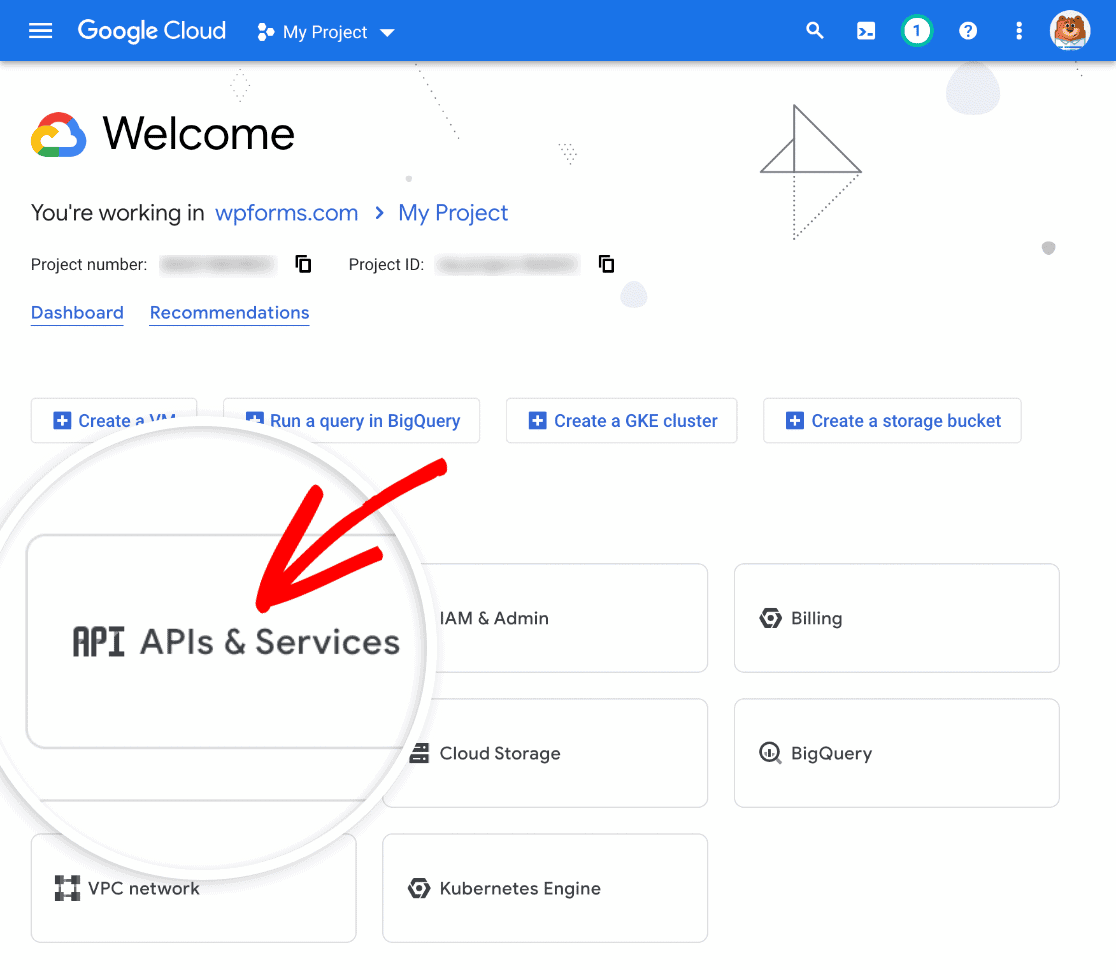Click the plus icon on Create a GKE cluster
This screenshot has width=1116, height=970.
pyautogui.click(x=537, y=421)
